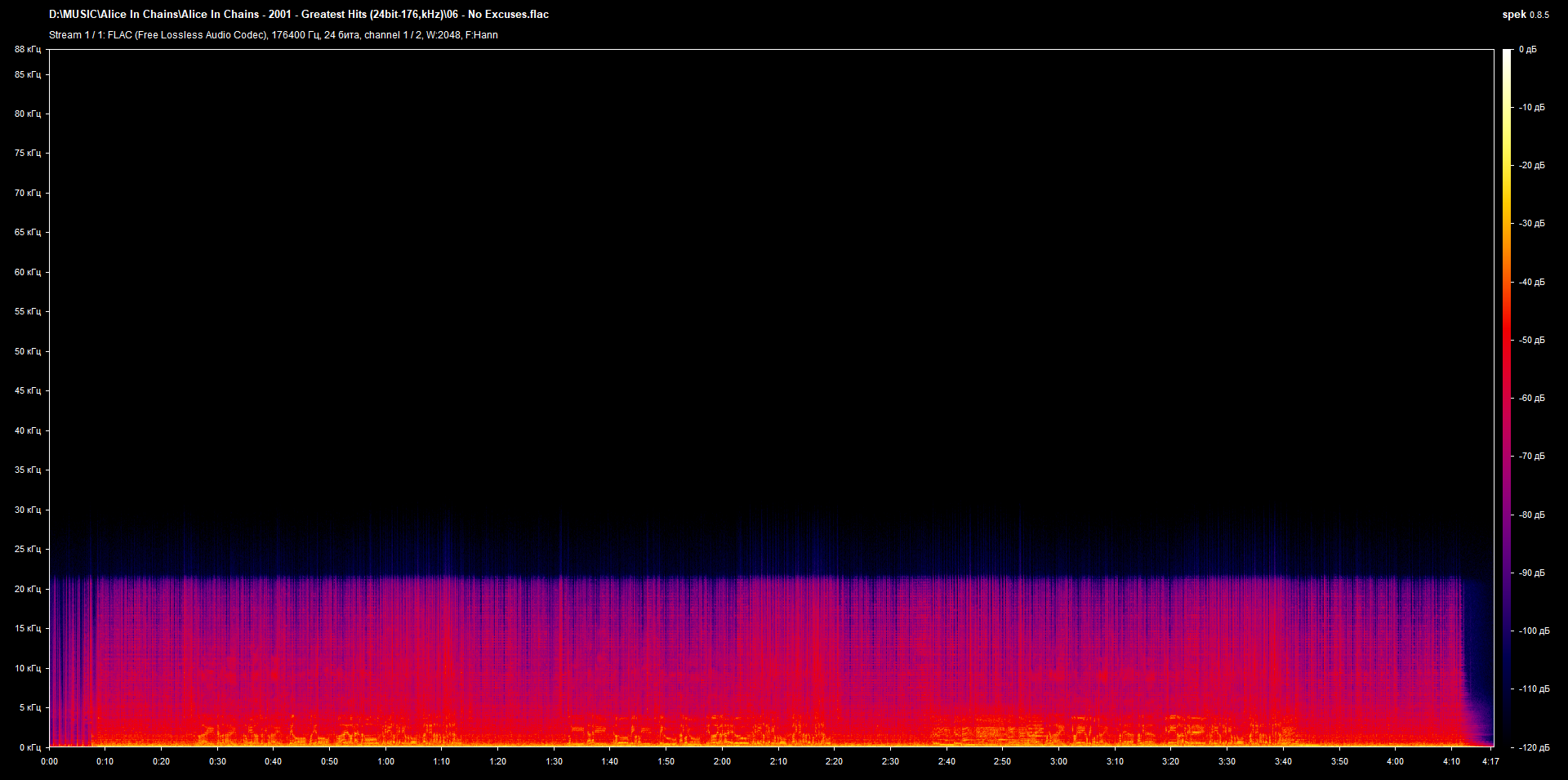Click the 0 дБ label on the legend
1568x780 pixels.
click(1529, 49)
